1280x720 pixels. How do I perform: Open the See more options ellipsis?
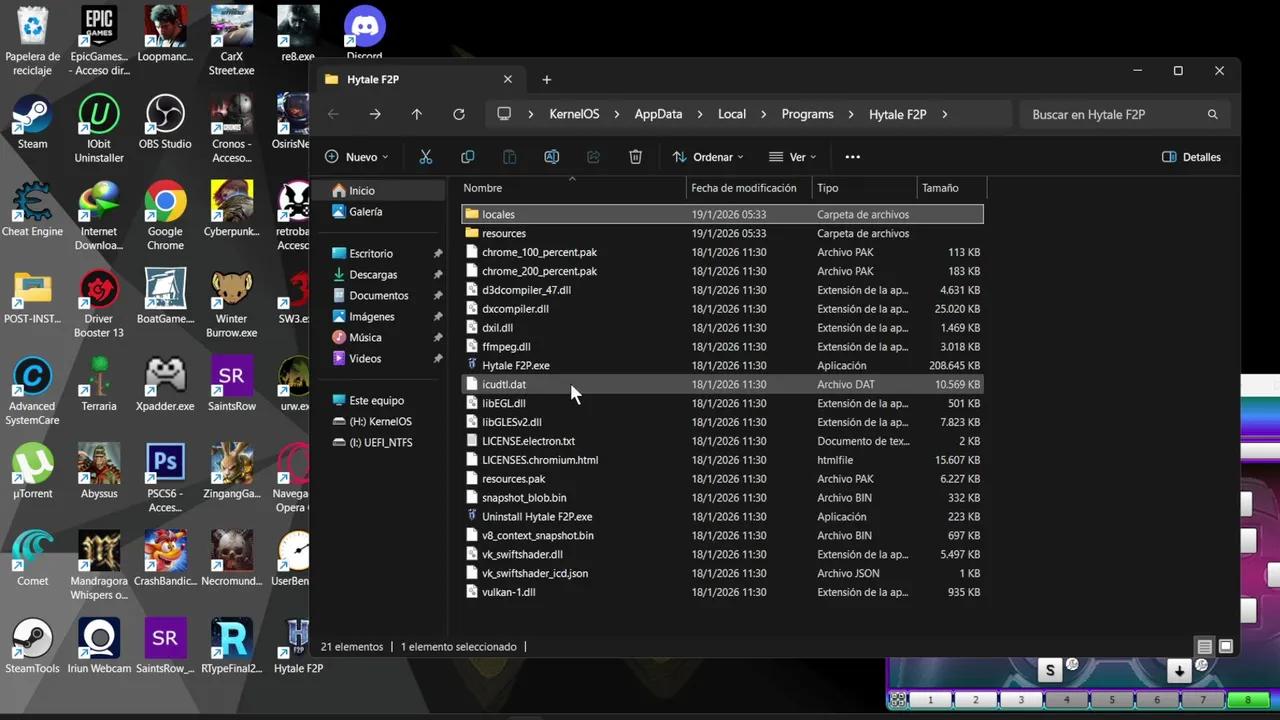852,157
